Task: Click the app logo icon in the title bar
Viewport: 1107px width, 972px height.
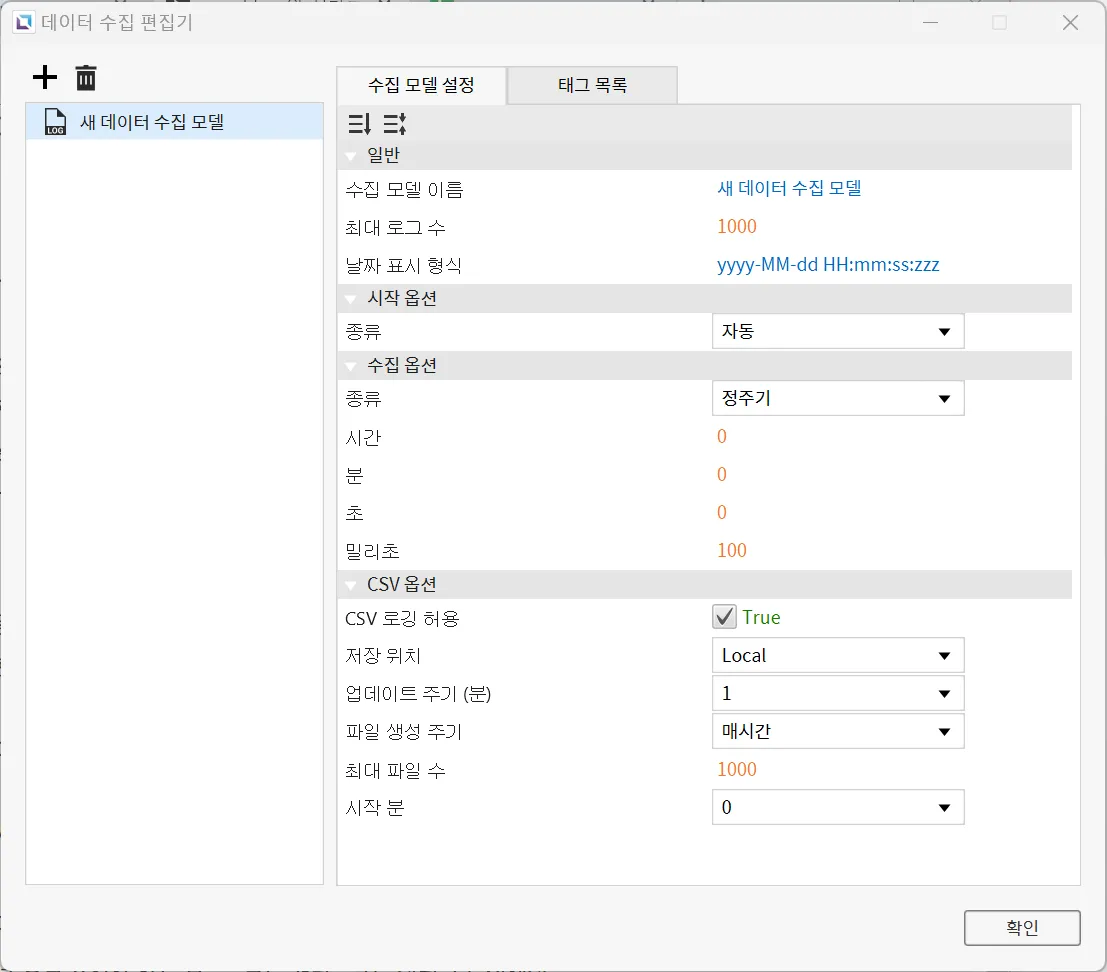Action: coord(22,22)
